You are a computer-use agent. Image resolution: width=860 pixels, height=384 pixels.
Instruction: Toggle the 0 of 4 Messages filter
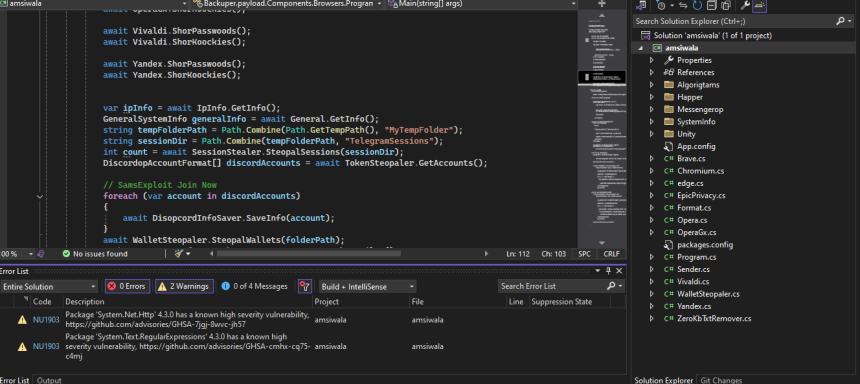[x=254, y=286]
